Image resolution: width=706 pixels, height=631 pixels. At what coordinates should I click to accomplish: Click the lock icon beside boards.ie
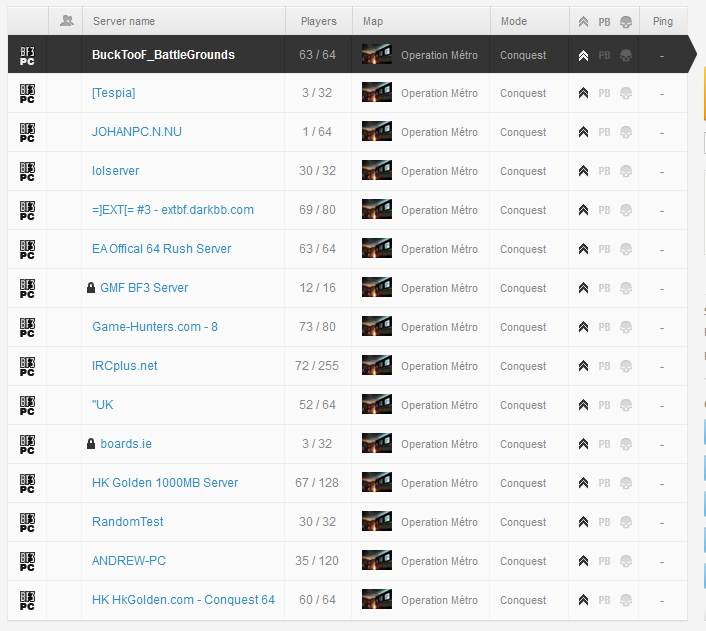[x=91, y=444]
